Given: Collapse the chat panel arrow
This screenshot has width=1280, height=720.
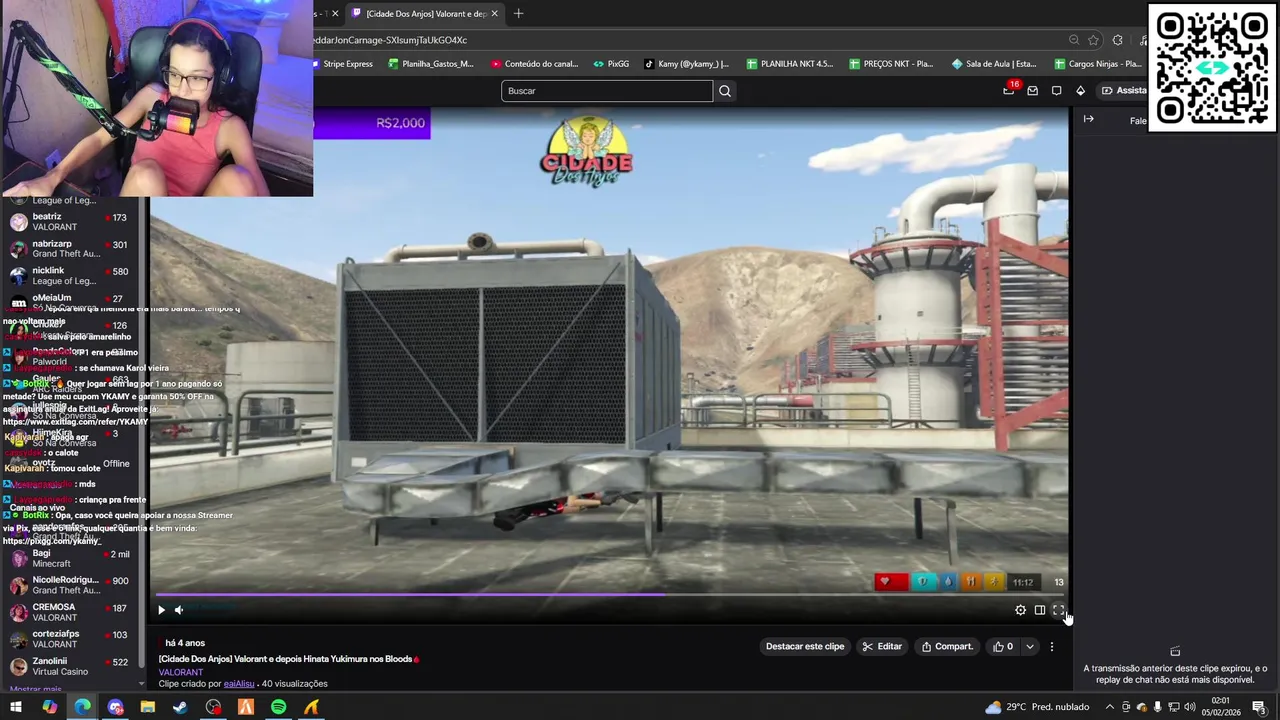Looking at the screenshot, I should point(1089,119).
